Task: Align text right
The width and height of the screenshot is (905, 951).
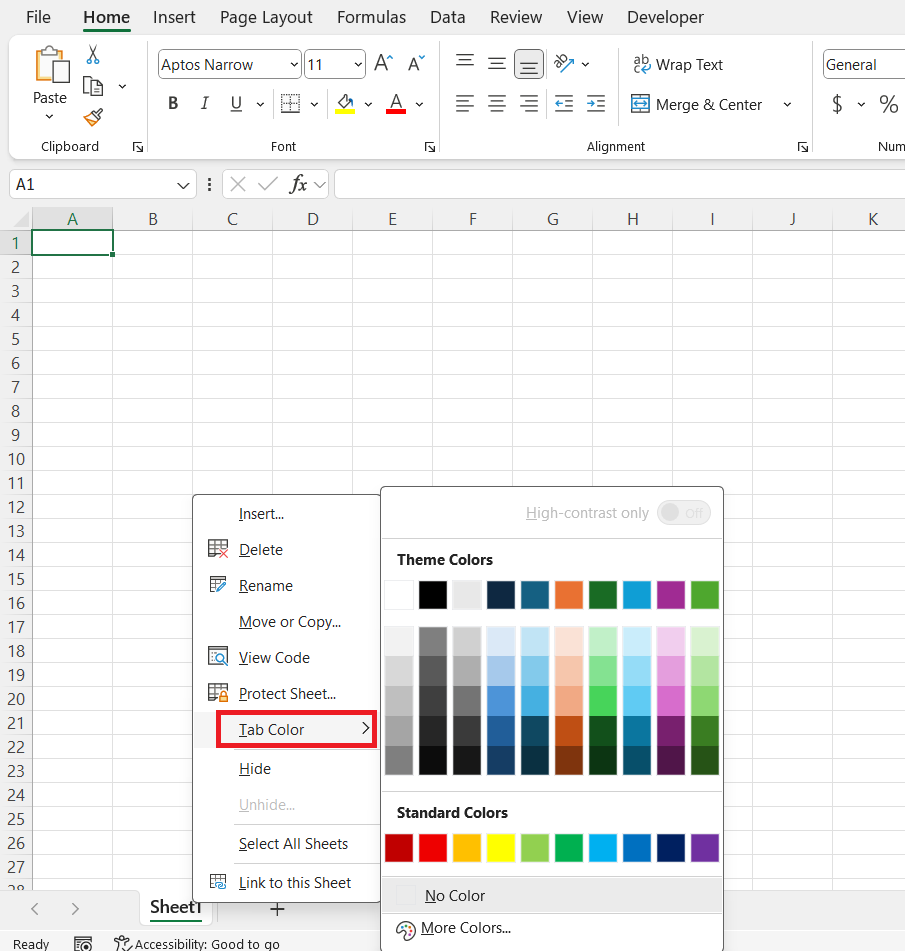Action: 528,104
